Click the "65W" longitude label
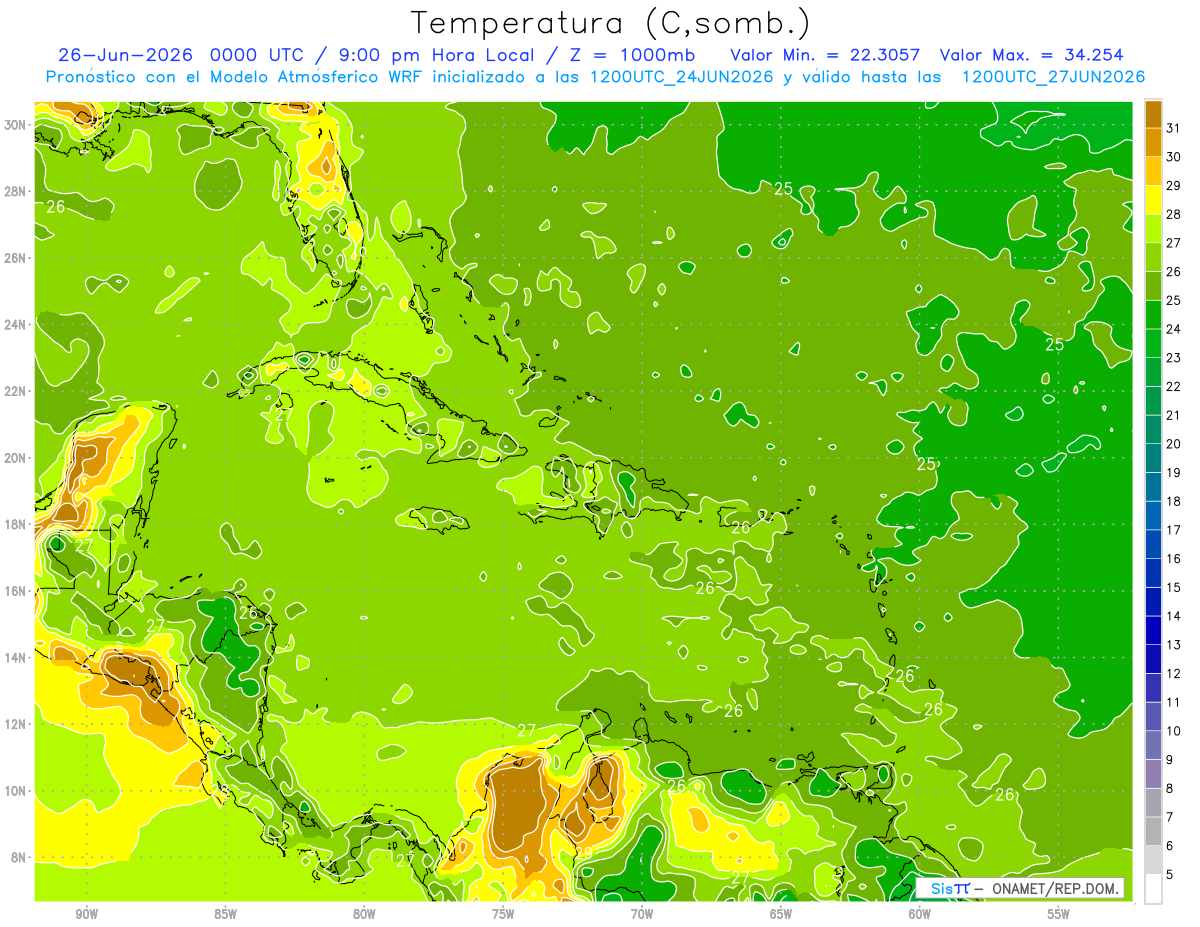 tap(781, 914)
